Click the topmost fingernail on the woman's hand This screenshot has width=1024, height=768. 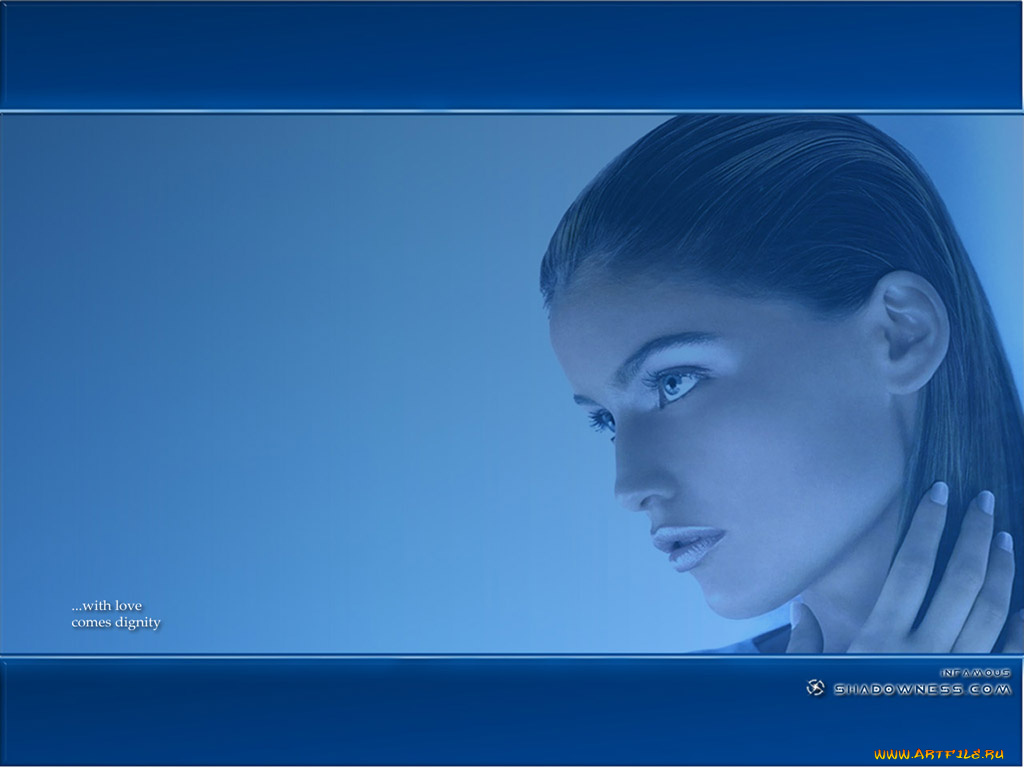coord(938,493)
